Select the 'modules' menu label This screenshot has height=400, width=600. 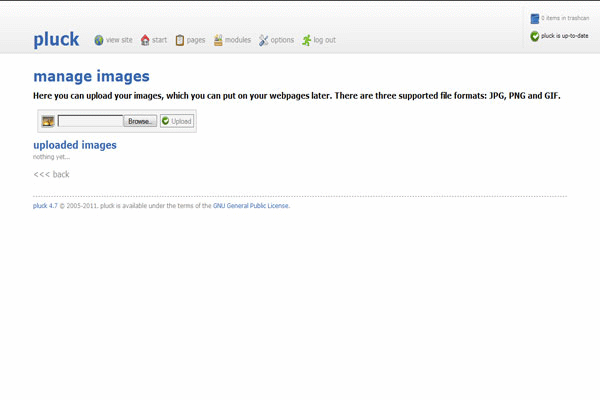point(238,40)
